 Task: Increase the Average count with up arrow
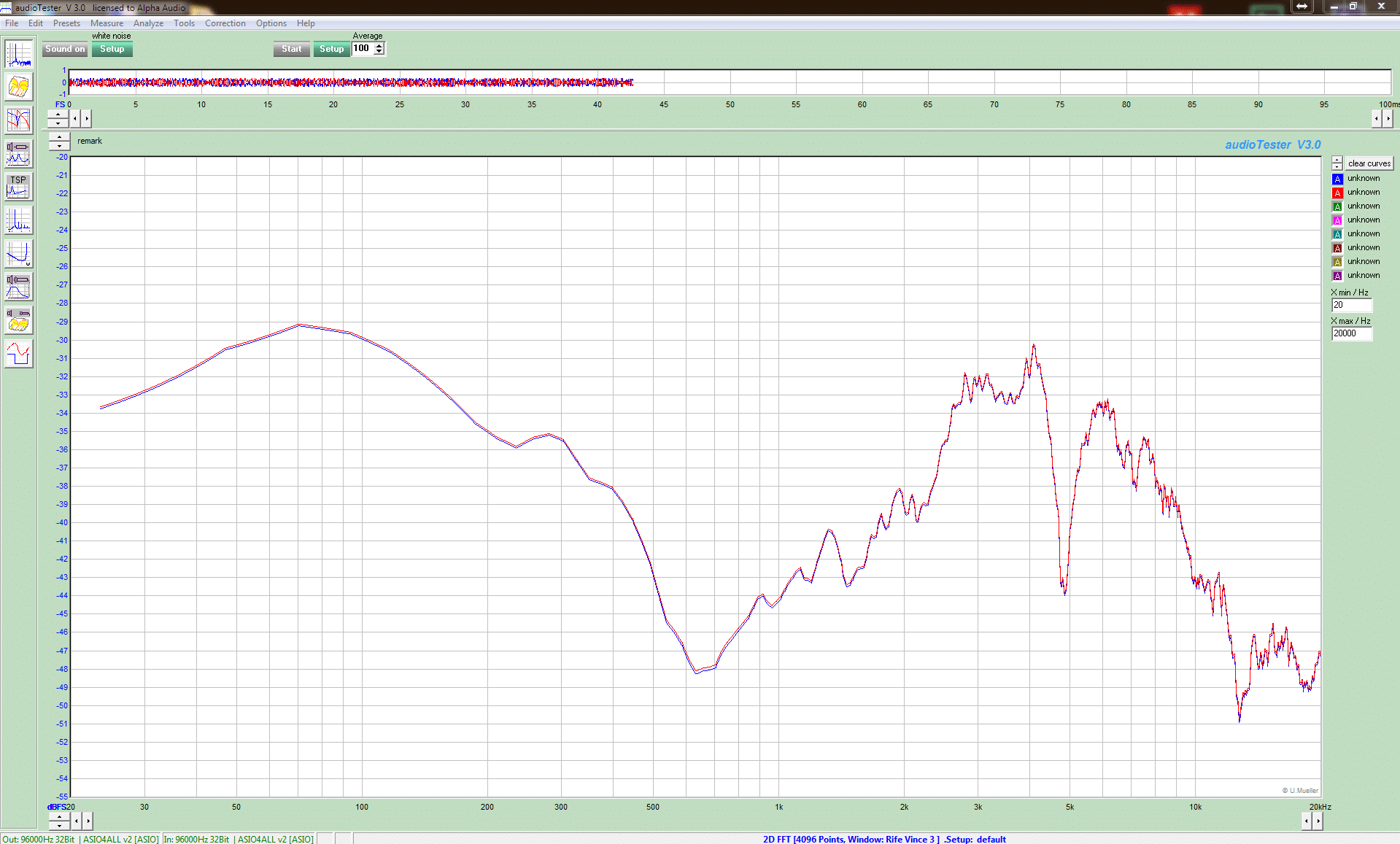379,46
